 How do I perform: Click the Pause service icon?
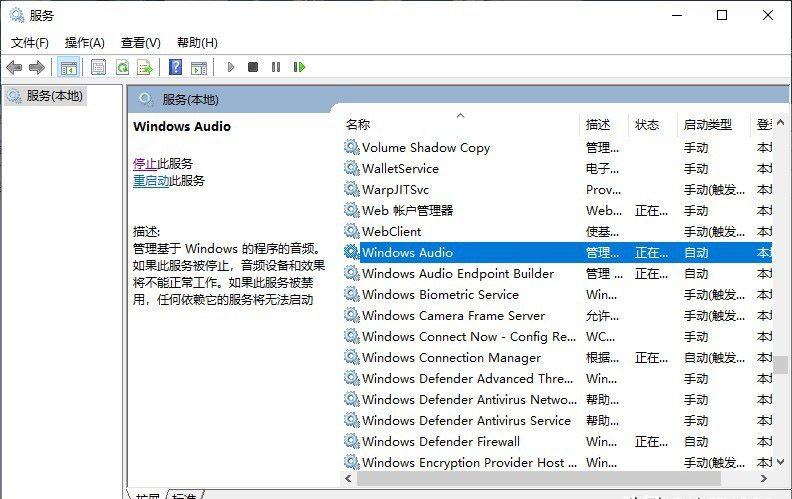[276, 67]
